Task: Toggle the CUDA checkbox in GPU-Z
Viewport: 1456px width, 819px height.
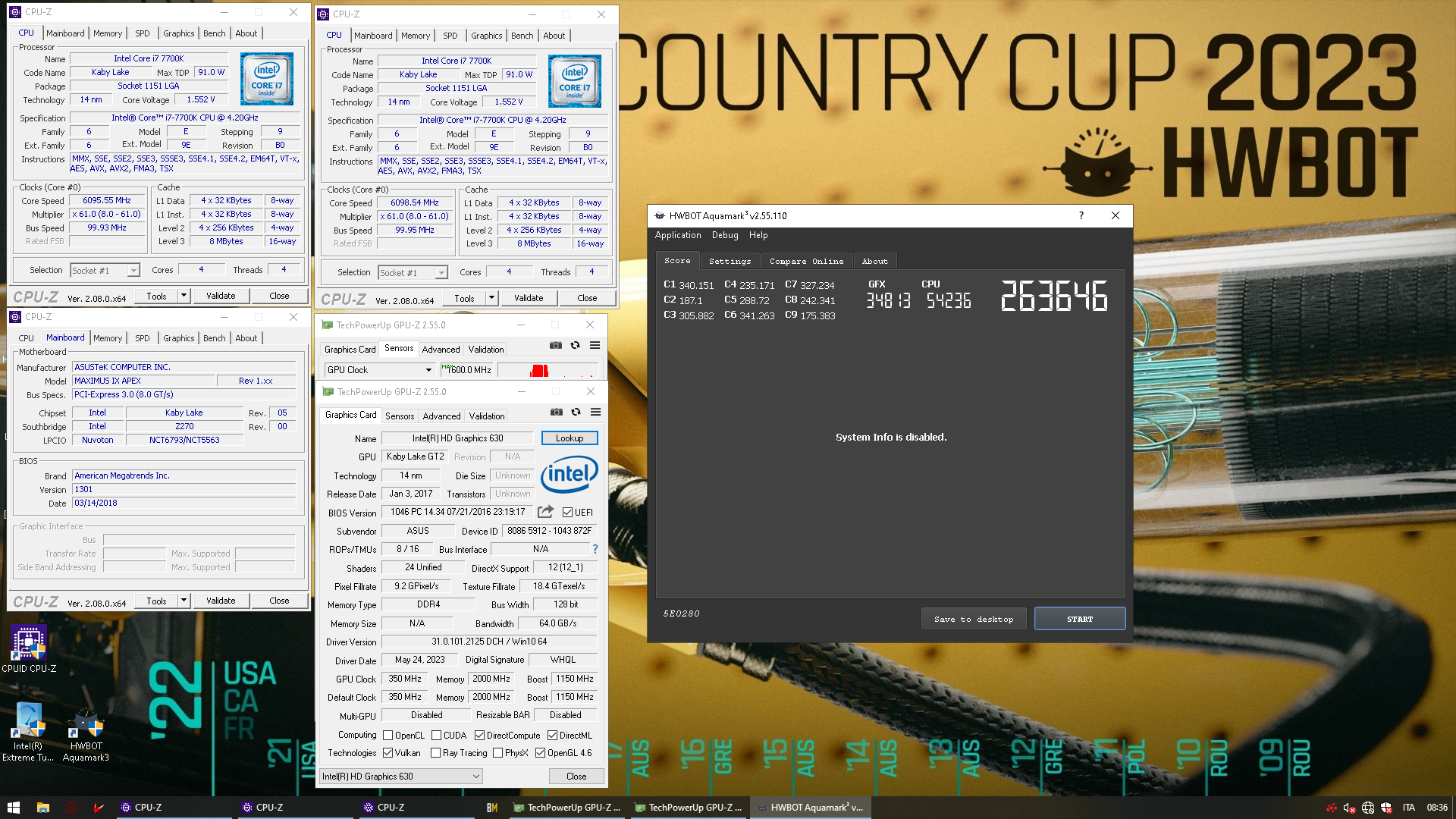Action: click(x=437, y=735)
